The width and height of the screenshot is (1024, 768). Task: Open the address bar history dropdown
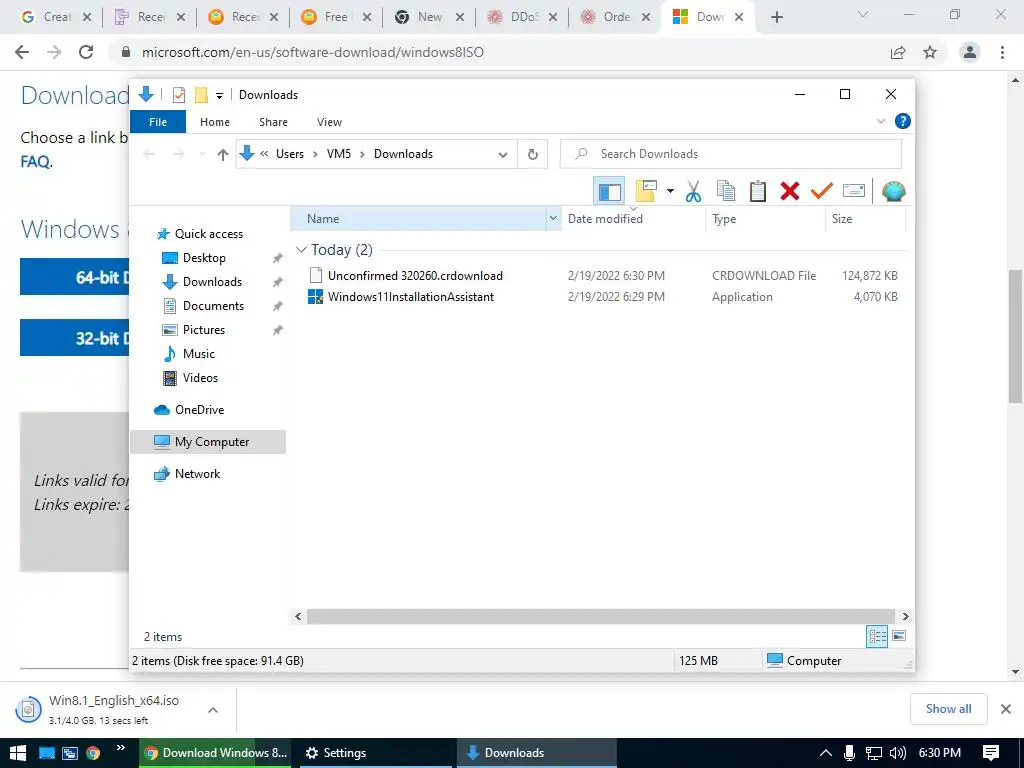coord(502,155)
